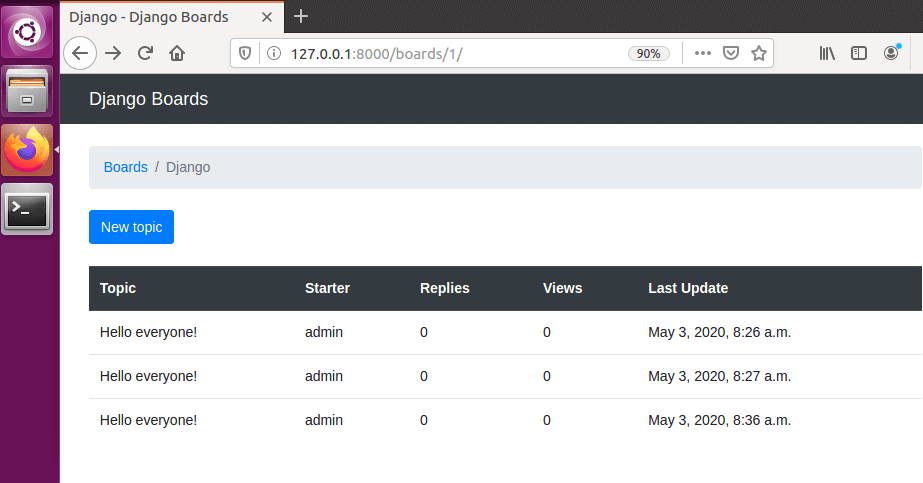Click the Replies column header
The height and width of the screenshot is (483, 923).
pos(444,288)
